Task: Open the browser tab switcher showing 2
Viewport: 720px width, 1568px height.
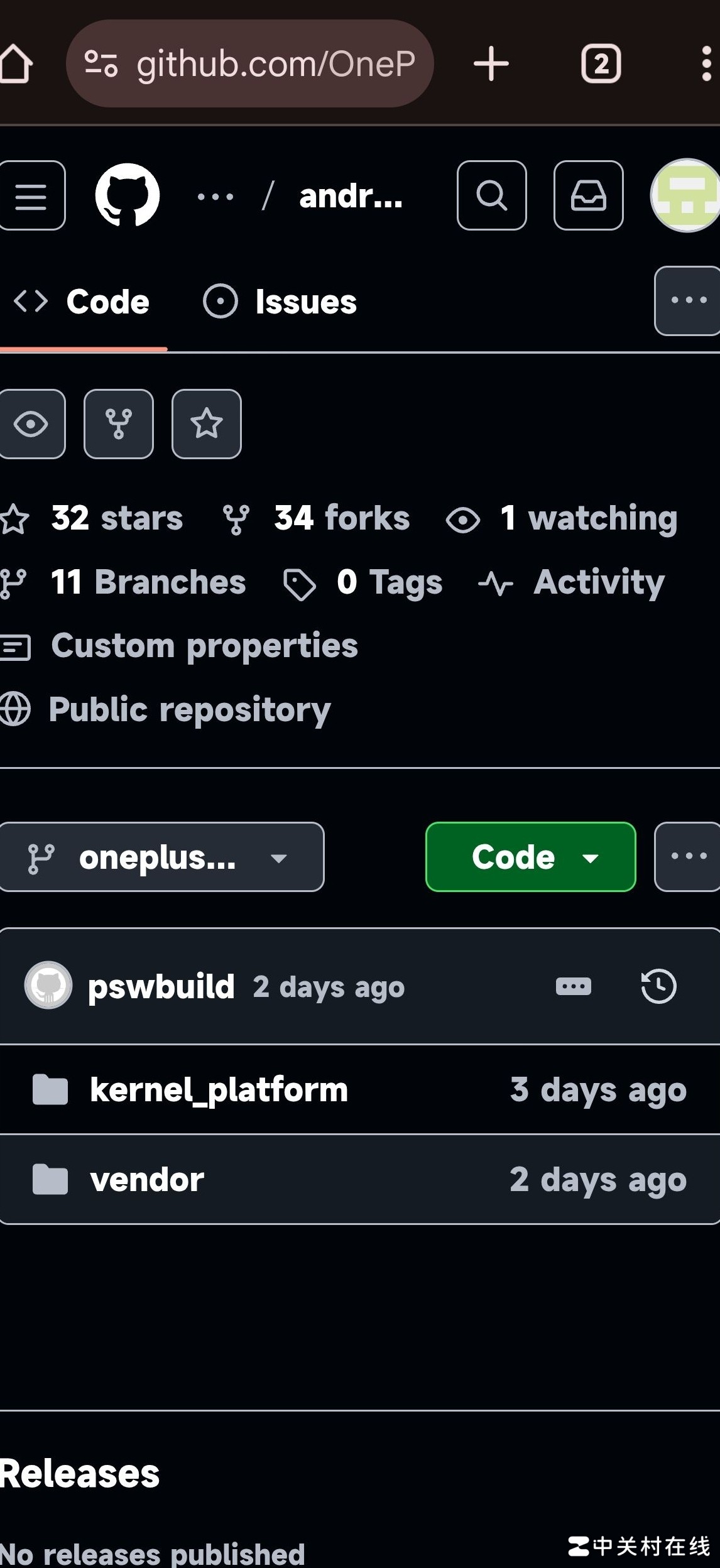Action: (601, 63)
